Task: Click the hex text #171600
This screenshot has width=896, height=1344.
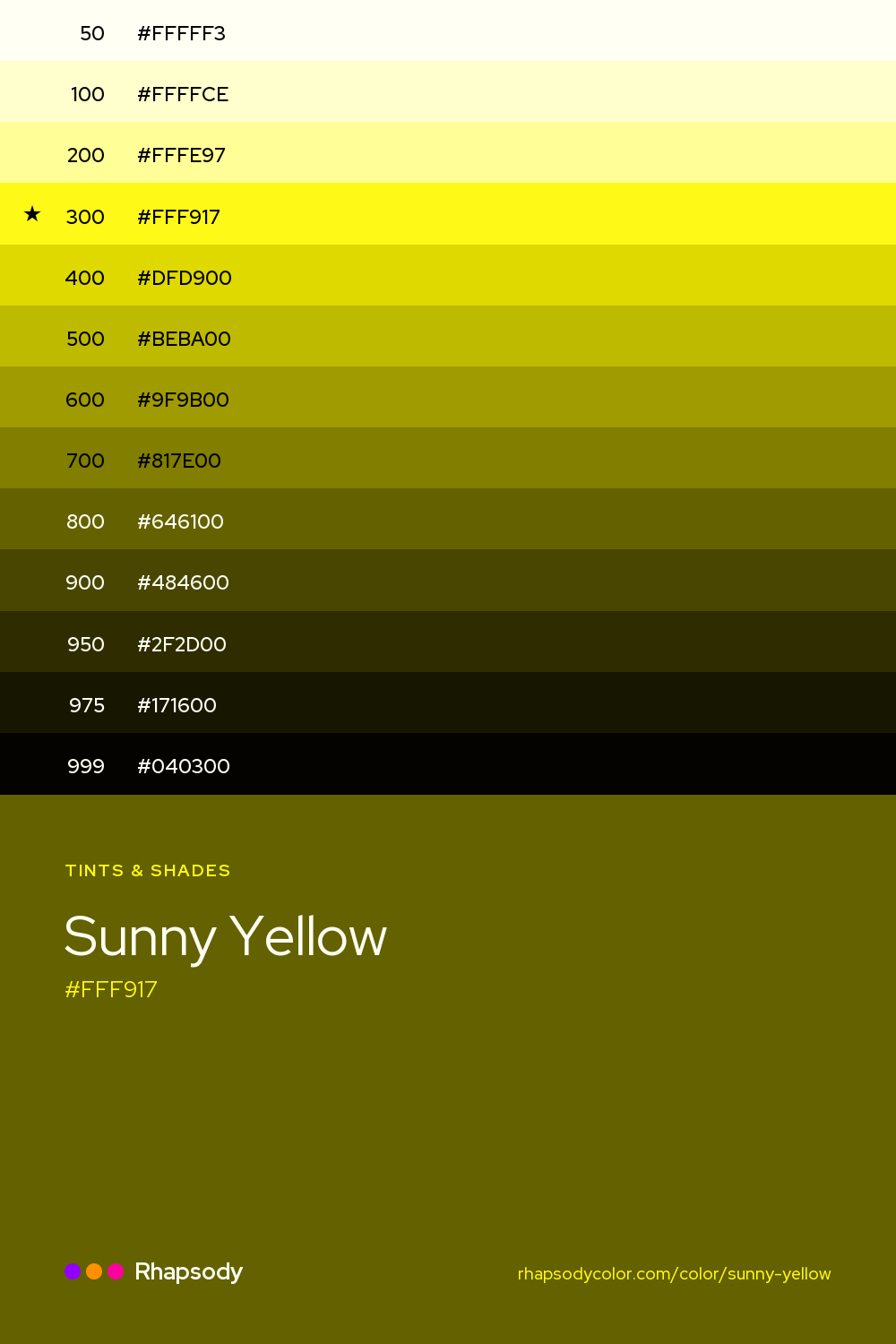Action: [177, 705]
